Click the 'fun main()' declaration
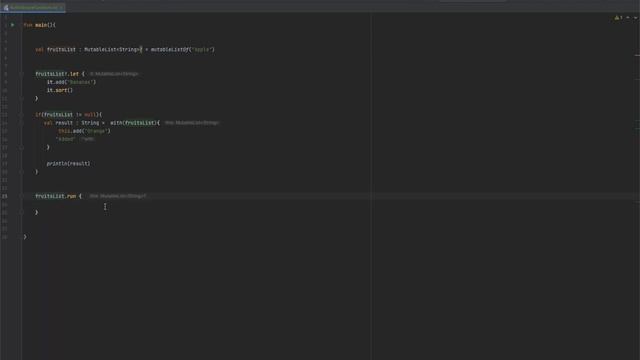This screenshot has width=640, height=360. (x=40, y=25)
